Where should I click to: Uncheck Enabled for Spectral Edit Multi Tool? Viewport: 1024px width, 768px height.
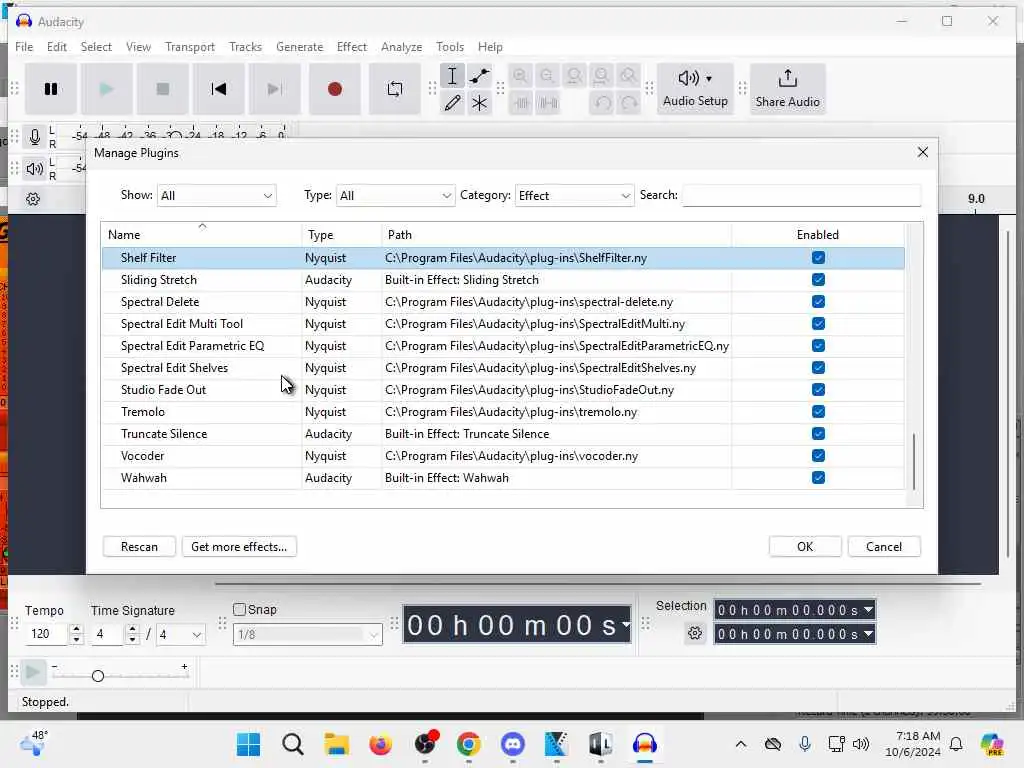[818, 323]
